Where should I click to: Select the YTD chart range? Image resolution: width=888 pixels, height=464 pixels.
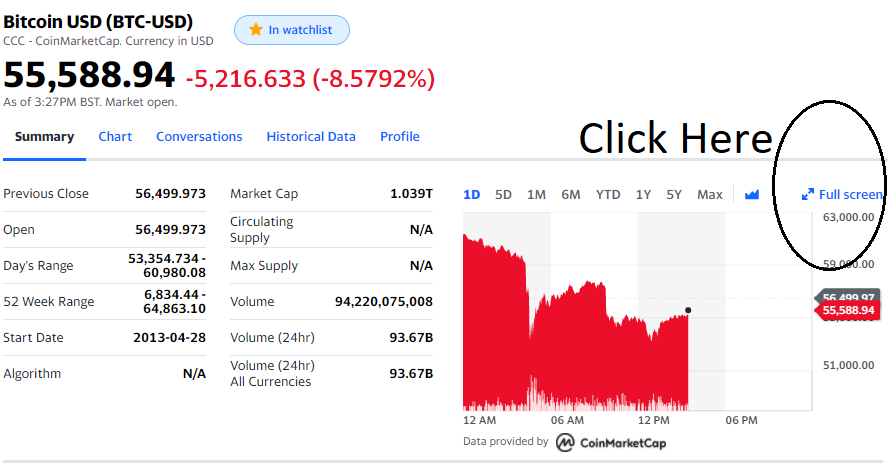(608, 194)
